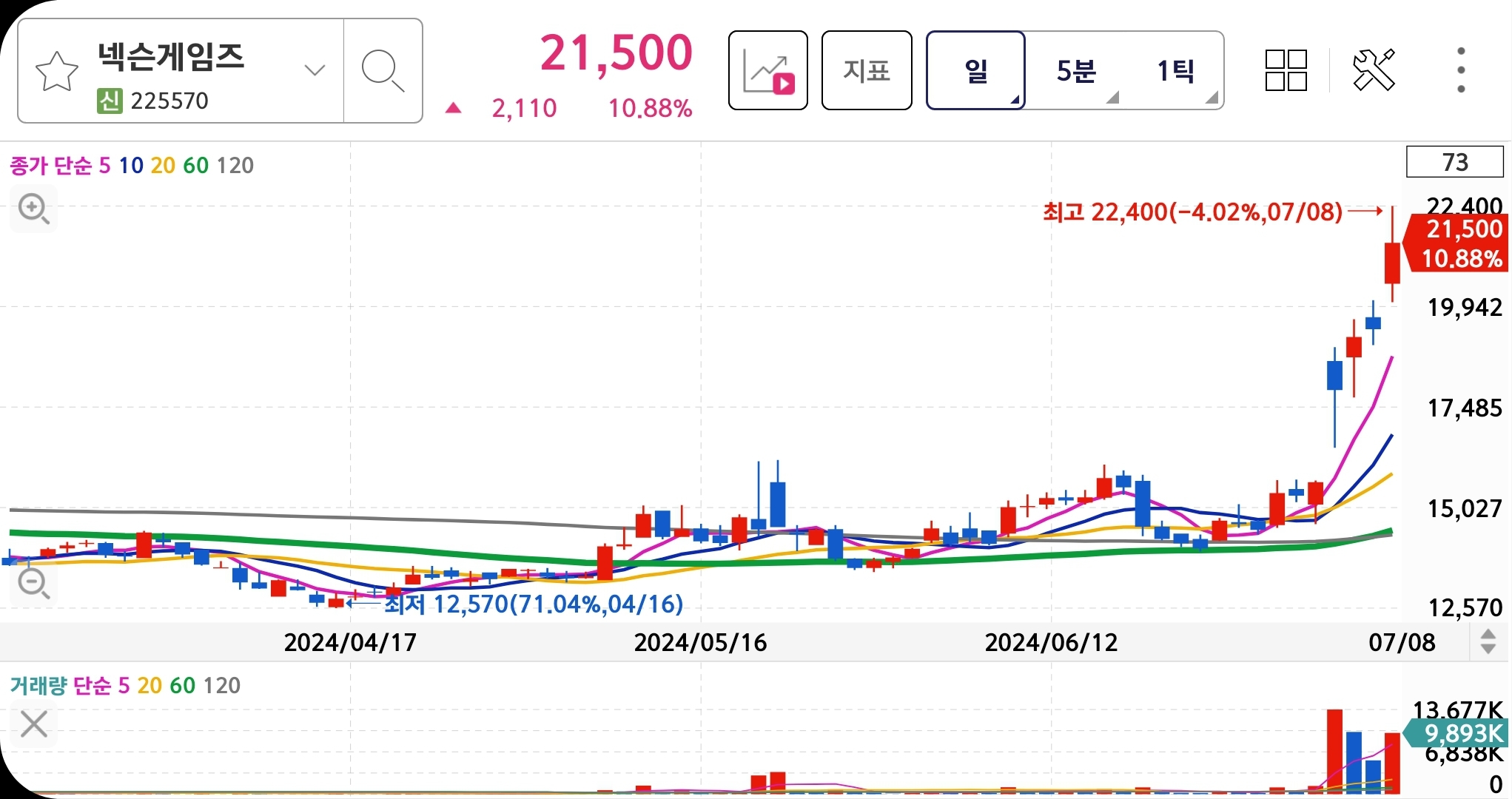The height and width of the screenshot is (799, 1512).
Task: Close the volume indicator panel
Action: 34,724
